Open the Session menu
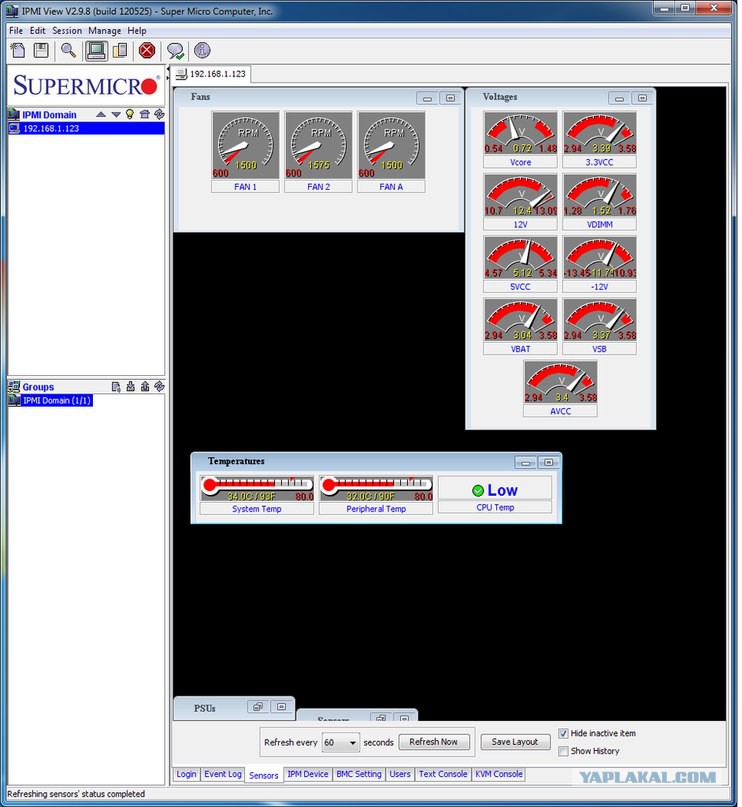The image size is (742, 807). (67, 30)
